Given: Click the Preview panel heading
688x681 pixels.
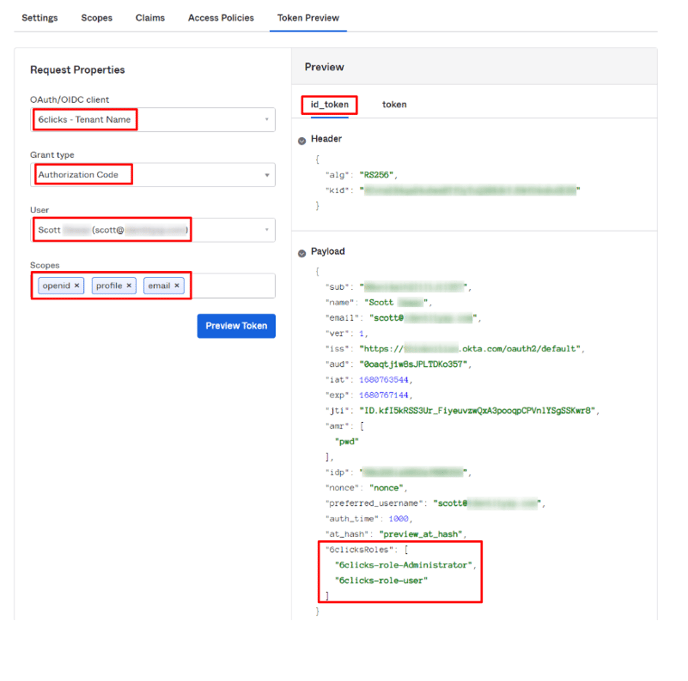Looking at the screenshot, I should (x=324, y=67).
